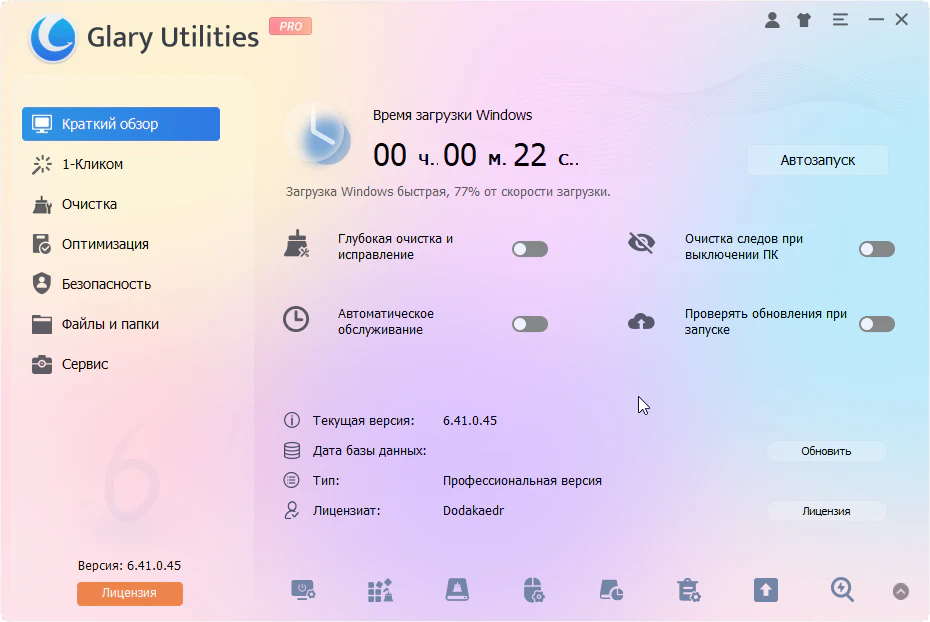The image size is (930, 622).
Task: Click the Обновить database button
Action: [826, 451]
